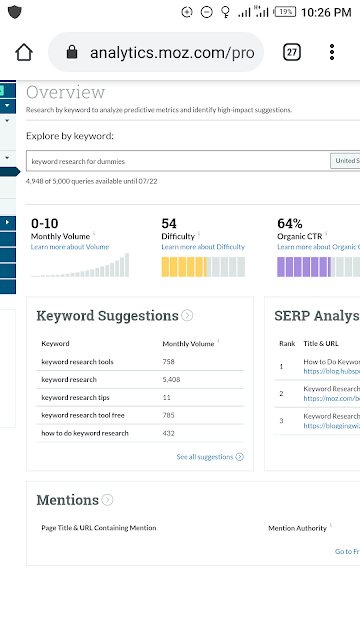
Task: Tap the browser home icon
Action: click(x=24, y=52)
